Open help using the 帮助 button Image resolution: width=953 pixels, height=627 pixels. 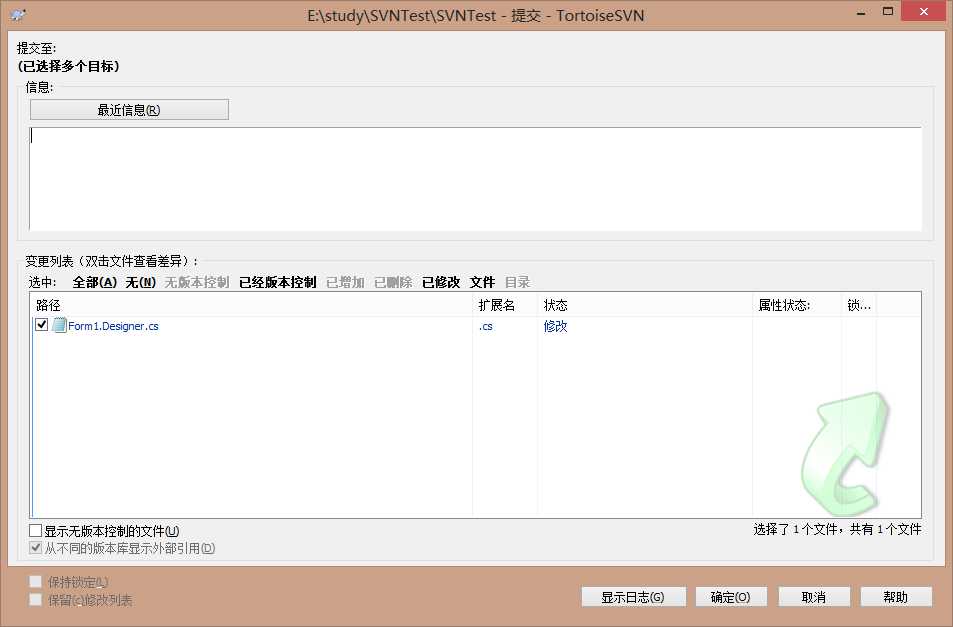click(x=896, y=596)
